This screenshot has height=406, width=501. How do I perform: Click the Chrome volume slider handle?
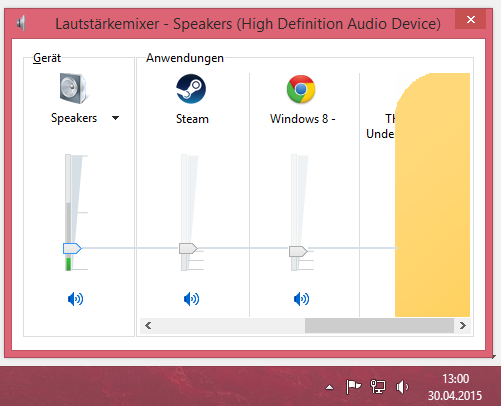pyautogui.click(x=298, y=251)
